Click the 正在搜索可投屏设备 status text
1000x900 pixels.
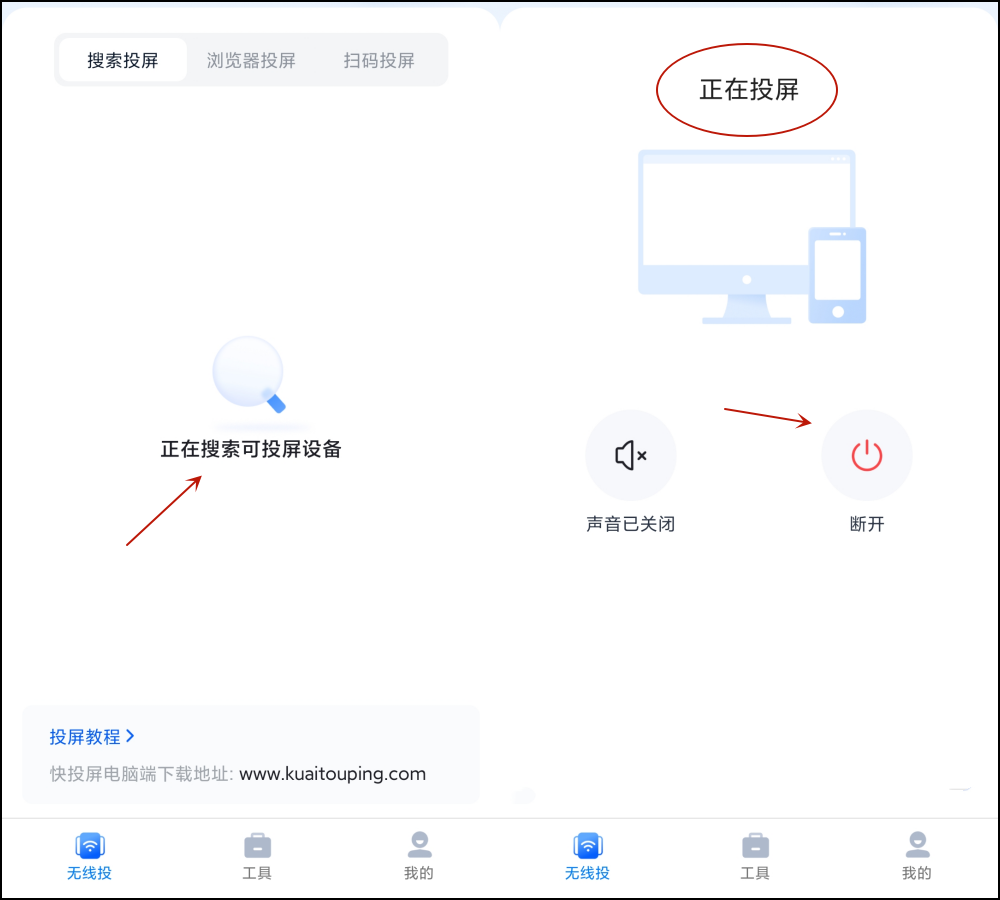pyautogui.click(x=251, y=450)
